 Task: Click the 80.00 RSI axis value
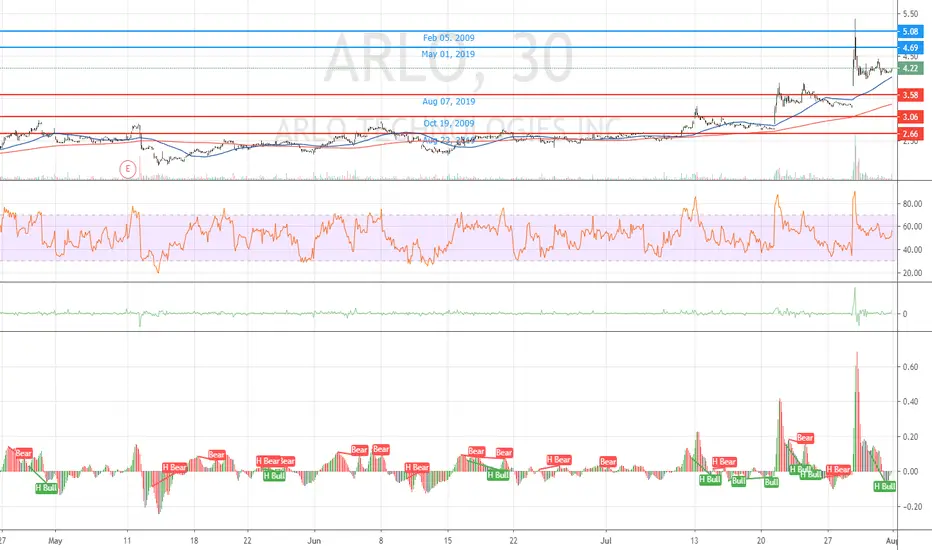[912, 203]
